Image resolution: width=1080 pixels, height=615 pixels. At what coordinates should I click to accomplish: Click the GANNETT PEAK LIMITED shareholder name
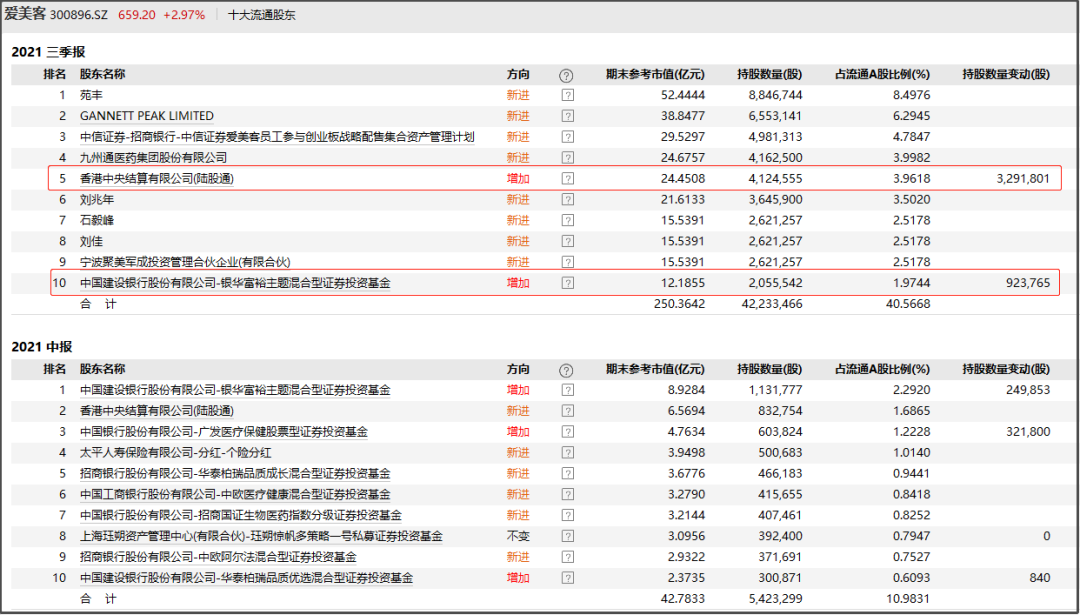click(147, 116)
